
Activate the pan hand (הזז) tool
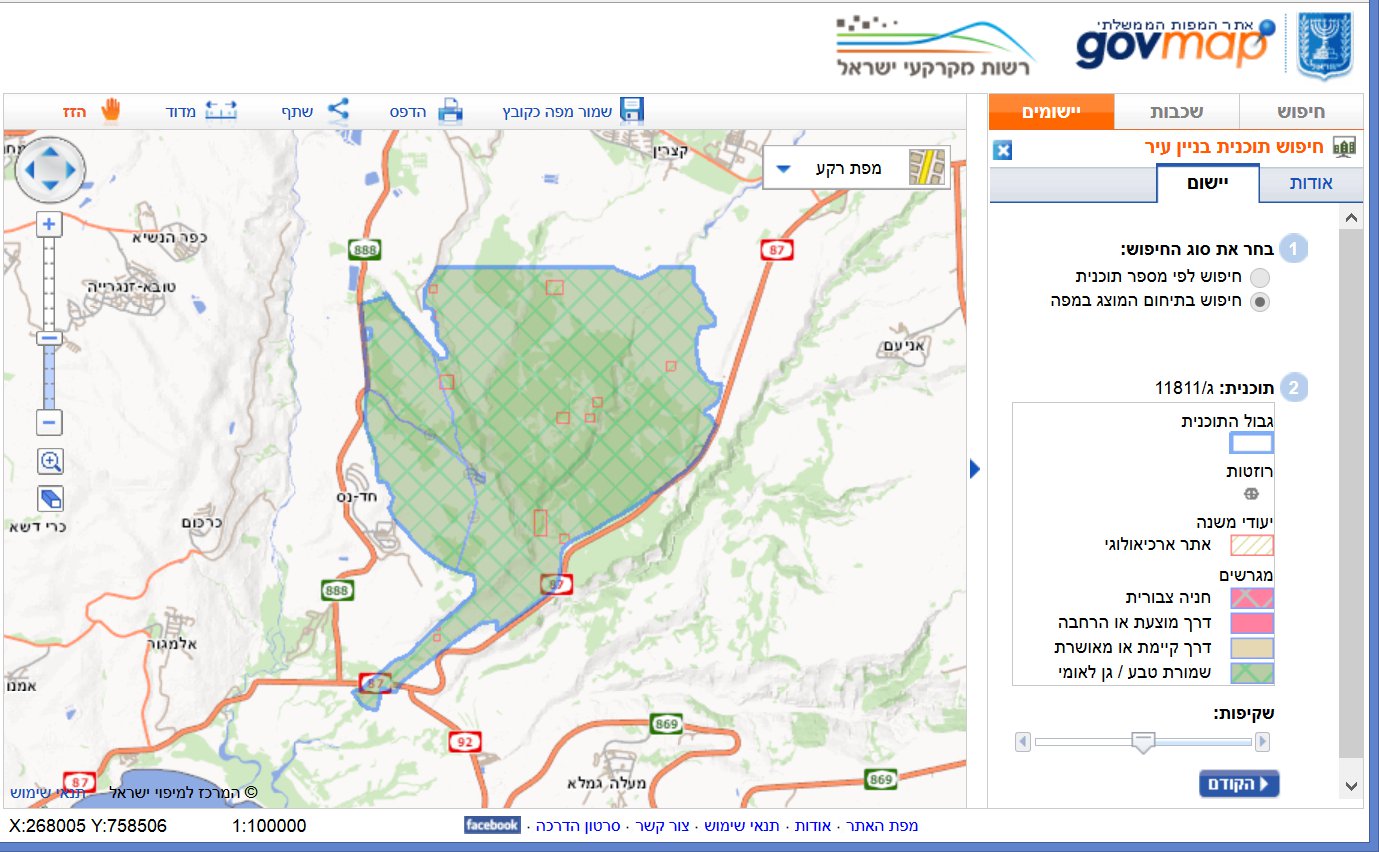coord(110,110)
